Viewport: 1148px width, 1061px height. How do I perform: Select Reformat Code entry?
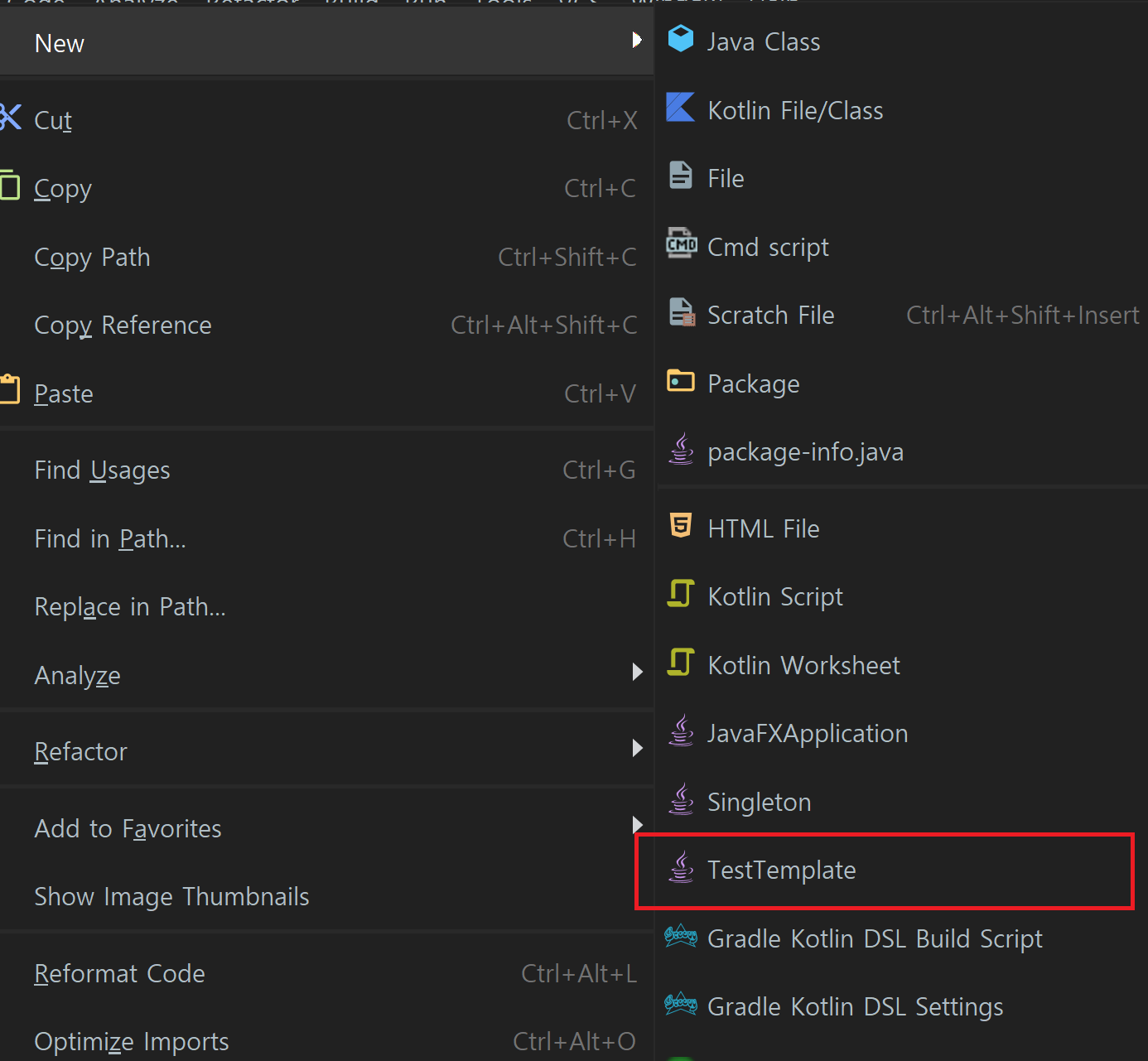coord(326,973)
